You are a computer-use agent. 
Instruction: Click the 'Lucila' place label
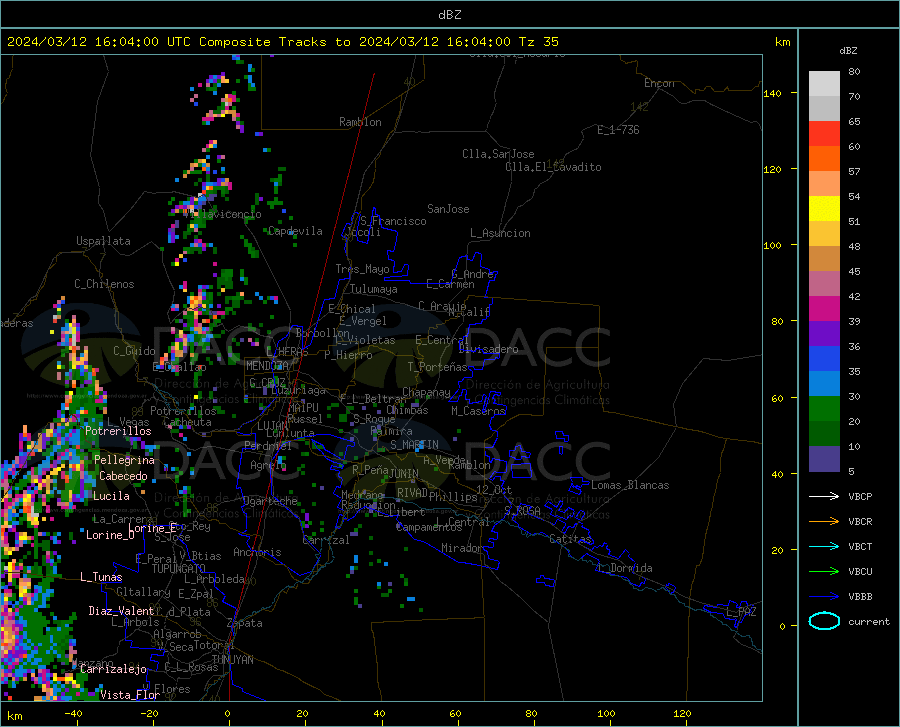tap(111, 496)
